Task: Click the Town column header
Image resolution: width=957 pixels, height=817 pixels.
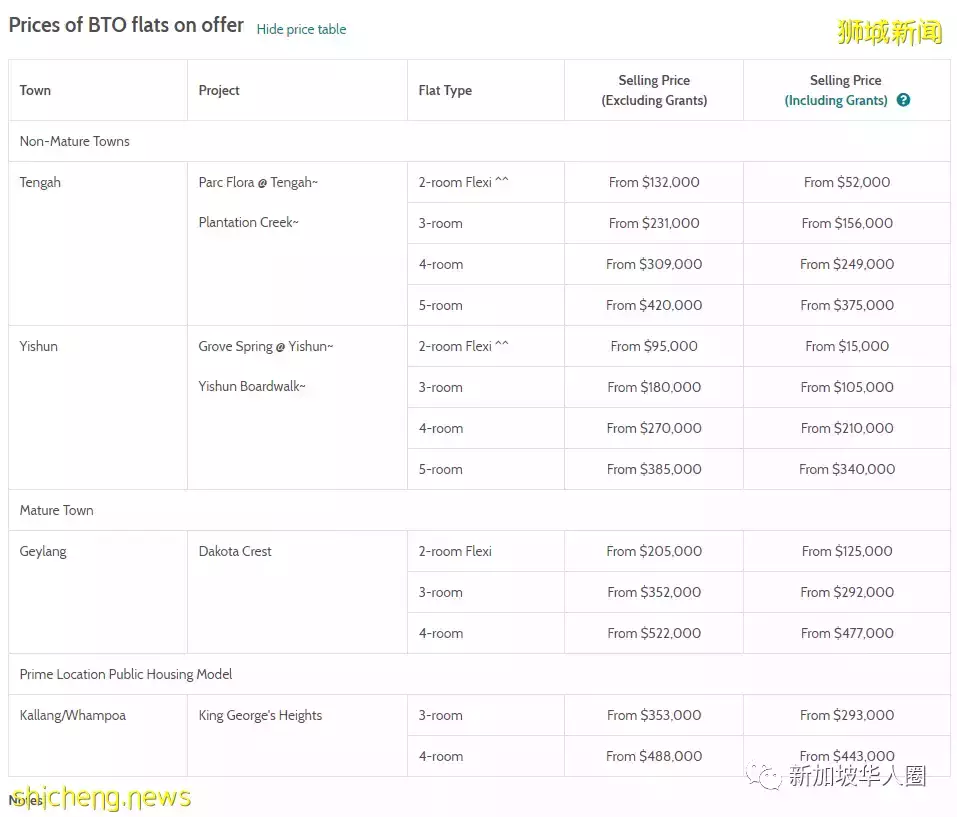Action: [35, 90]
